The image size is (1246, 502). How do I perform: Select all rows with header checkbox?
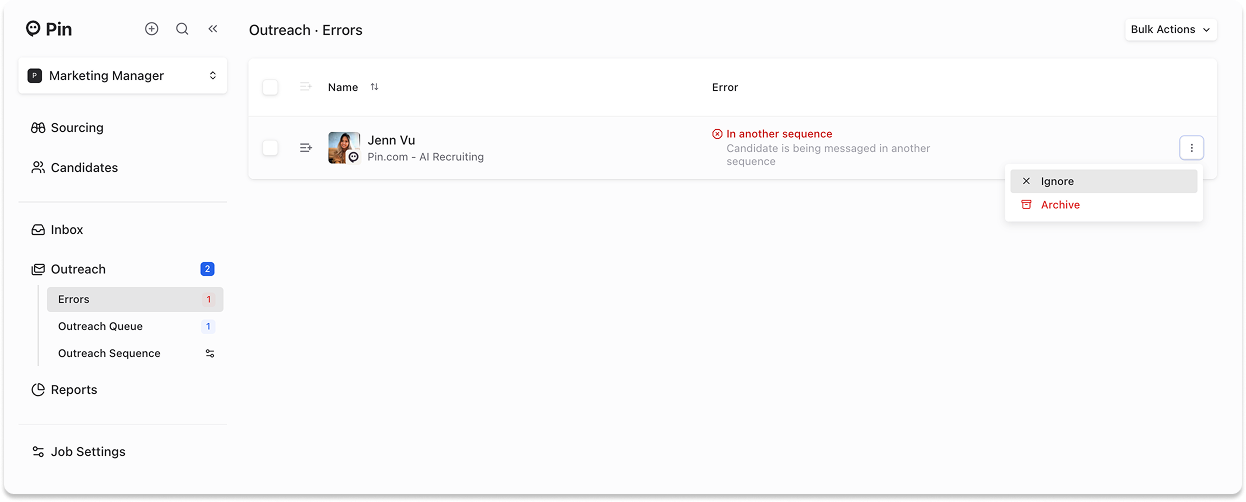[270, 87]
